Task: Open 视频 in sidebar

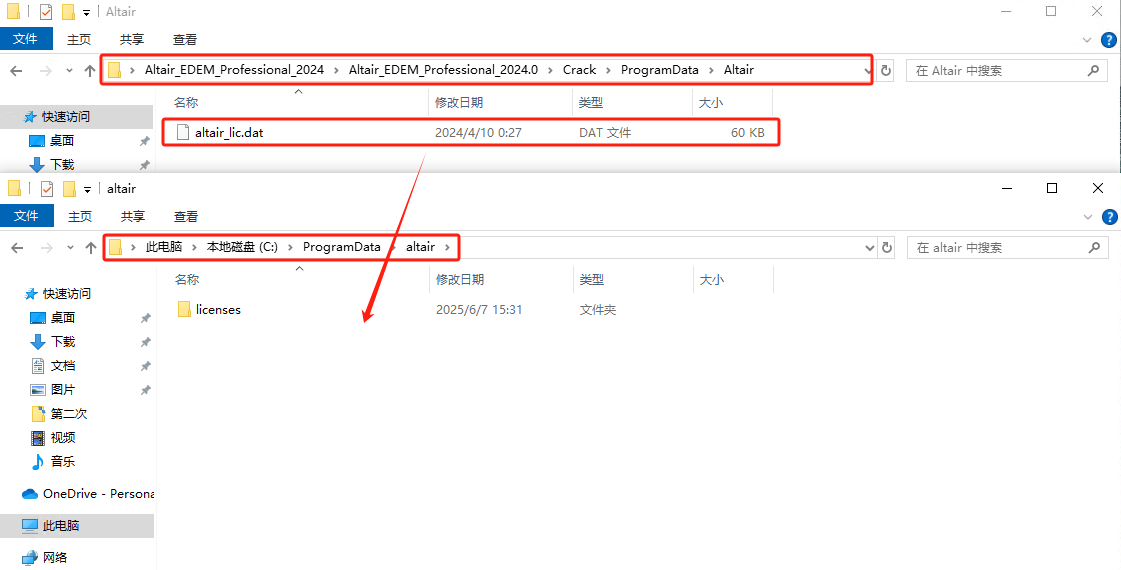Action: 63,438
